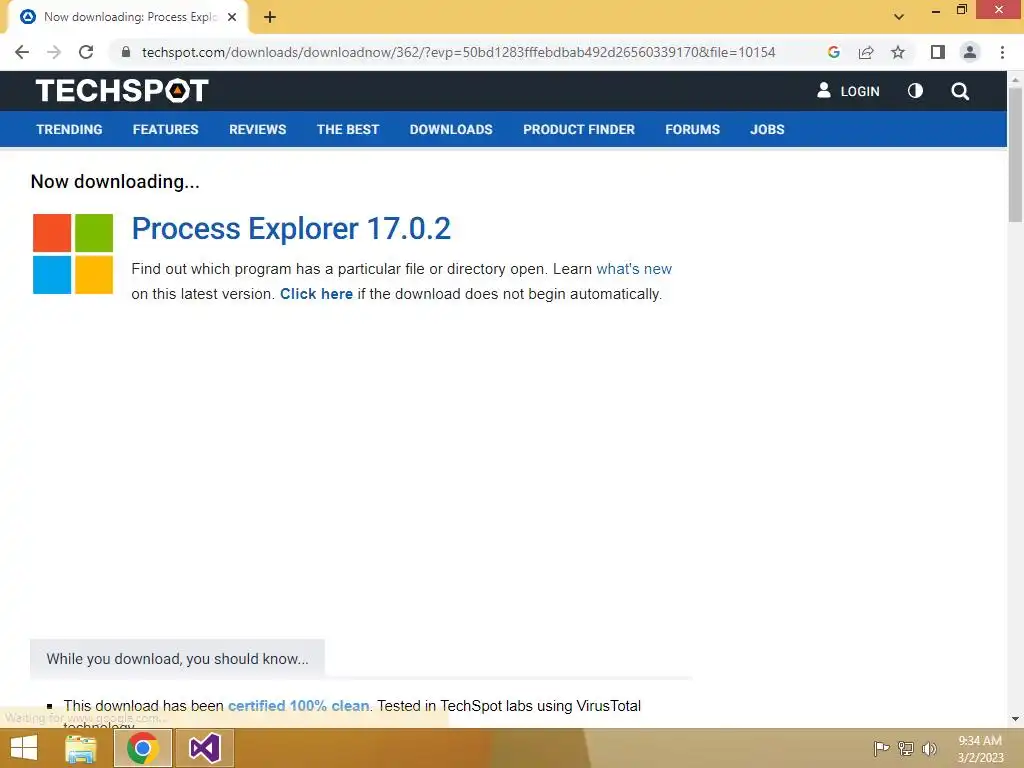1024x768 pixels.
Task: Open File Explorer from the taskbar
Action: tap(81, 748)
